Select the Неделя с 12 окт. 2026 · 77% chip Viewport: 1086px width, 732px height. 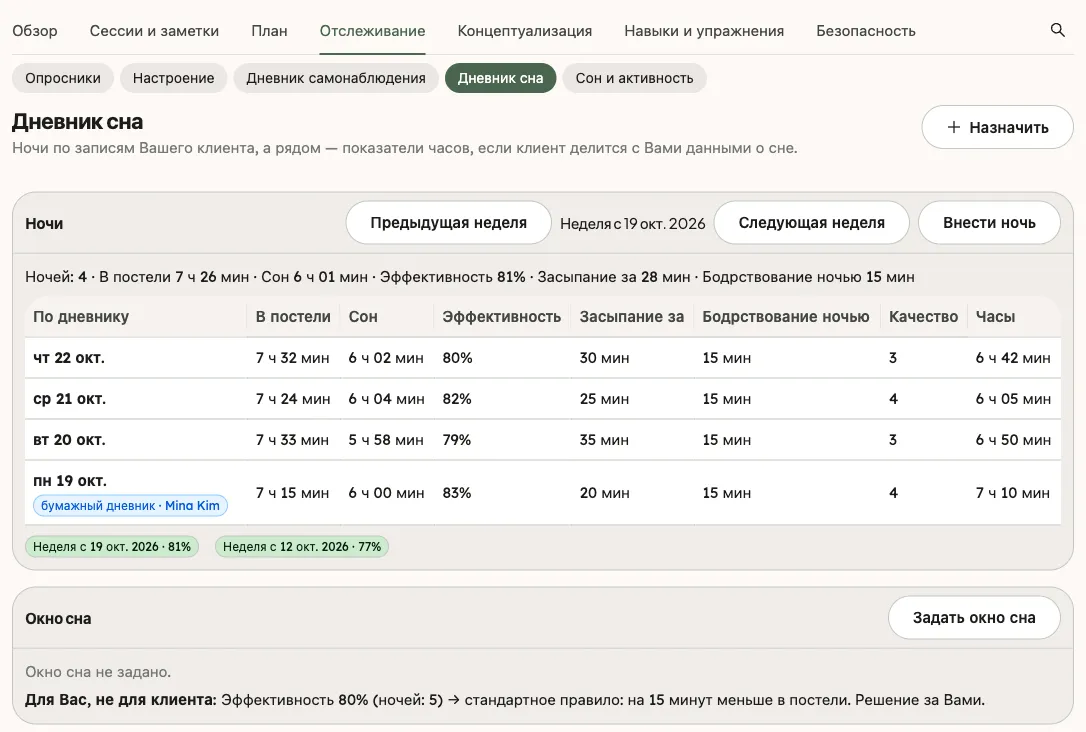point(302,546)
